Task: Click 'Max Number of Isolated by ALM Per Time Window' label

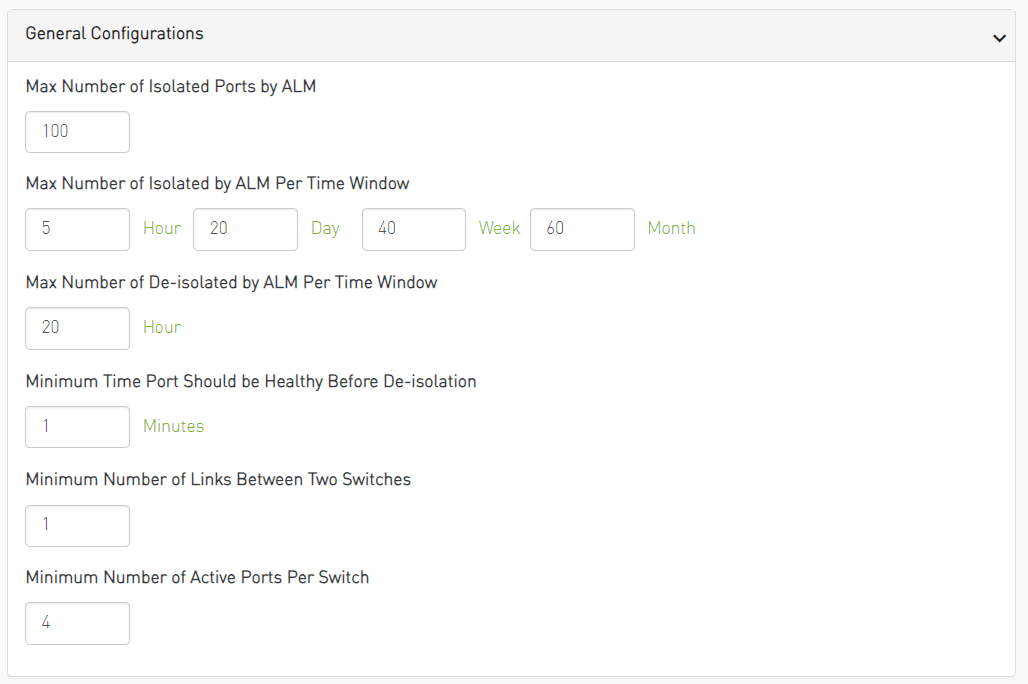Action: coord(217,184)
